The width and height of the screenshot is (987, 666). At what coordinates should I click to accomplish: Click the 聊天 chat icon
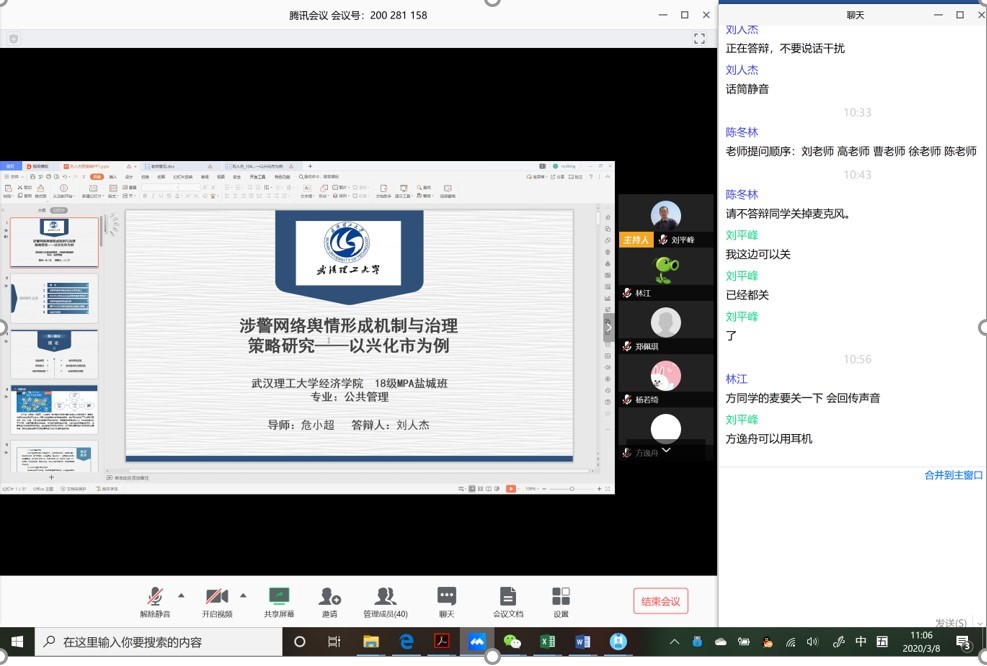[446, 601]
